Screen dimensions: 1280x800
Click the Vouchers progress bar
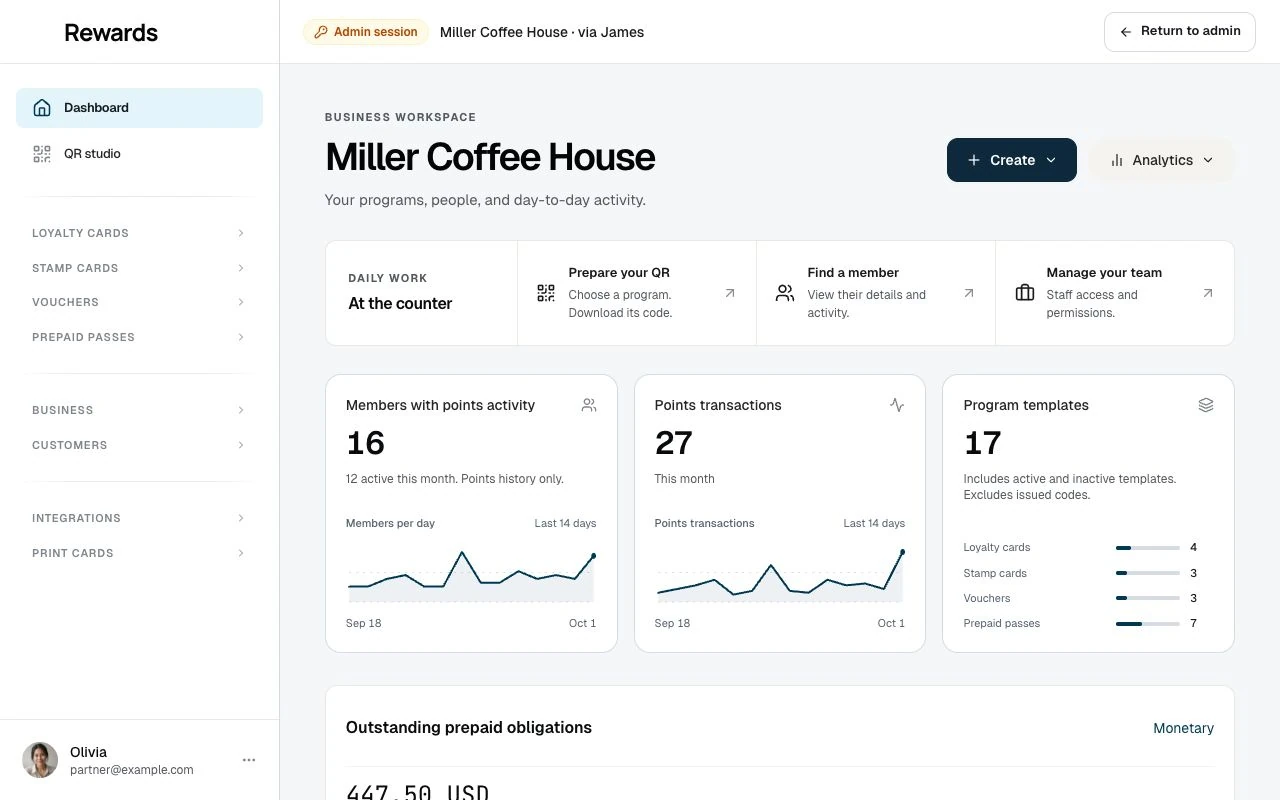coord(1148,598)
